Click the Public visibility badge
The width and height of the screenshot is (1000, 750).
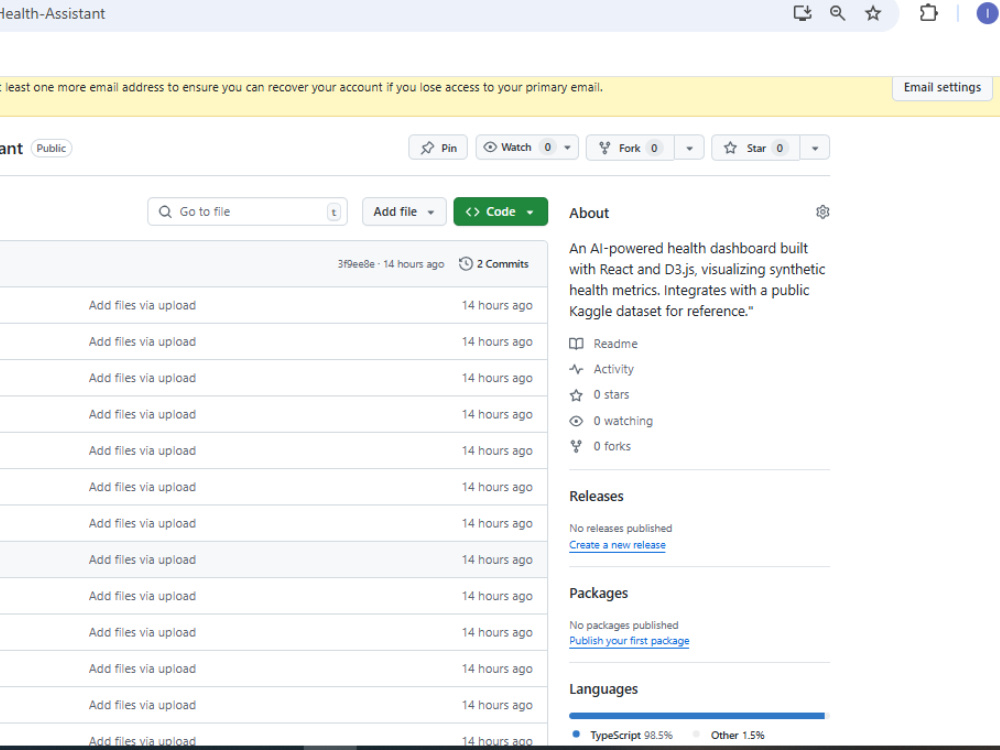tap(51, 148)
